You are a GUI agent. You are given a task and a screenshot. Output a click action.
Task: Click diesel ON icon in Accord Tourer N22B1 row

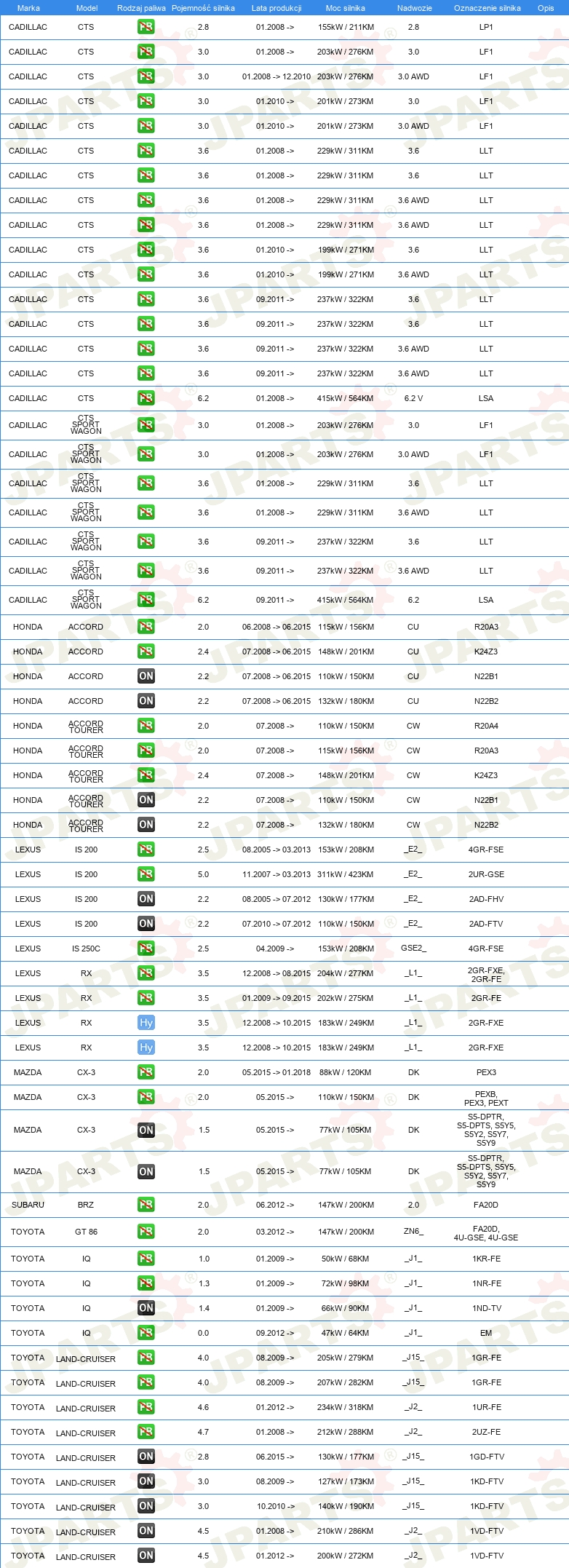tap(146, 800)
